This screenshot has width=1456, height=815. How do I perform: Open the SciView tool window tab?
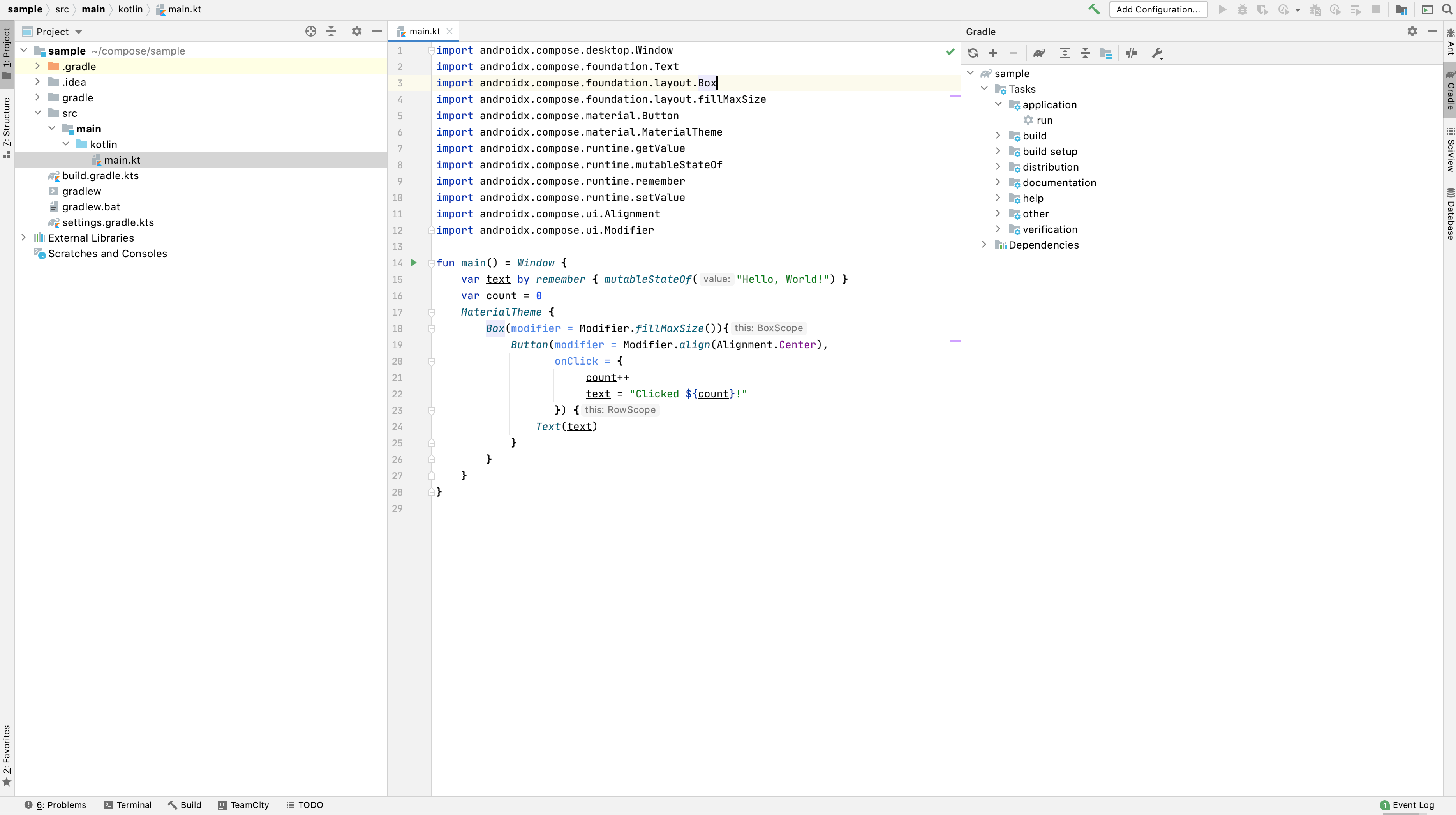point(1450,150)
